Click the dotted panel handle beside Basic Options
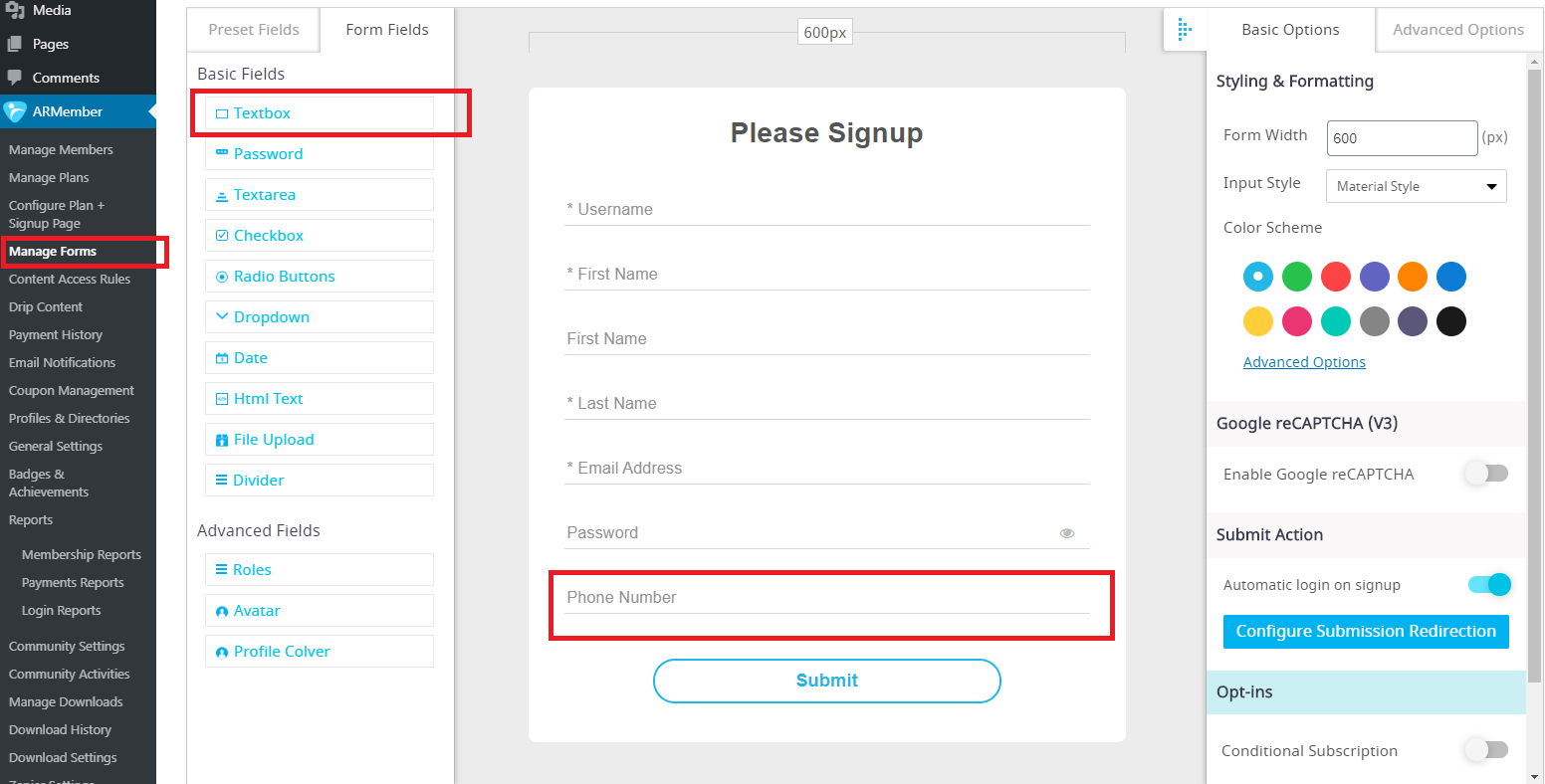The height and width of the screenshot is (784, 1545). coord(1184,30)
